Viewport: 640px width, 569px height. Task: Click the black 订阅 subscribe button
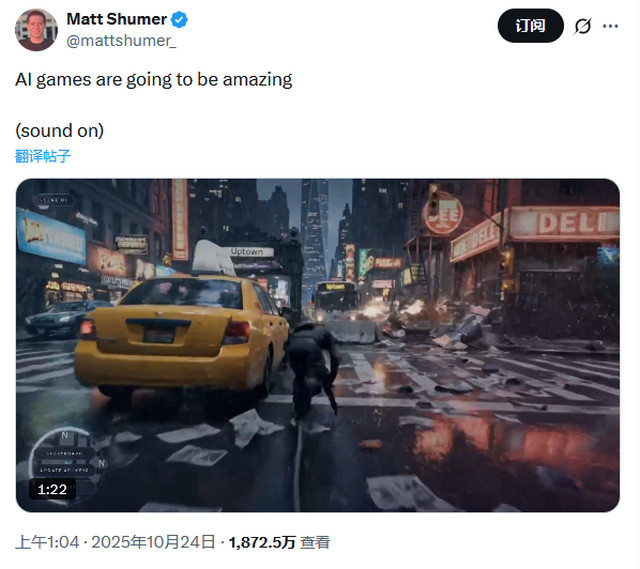tap(530, 26)
